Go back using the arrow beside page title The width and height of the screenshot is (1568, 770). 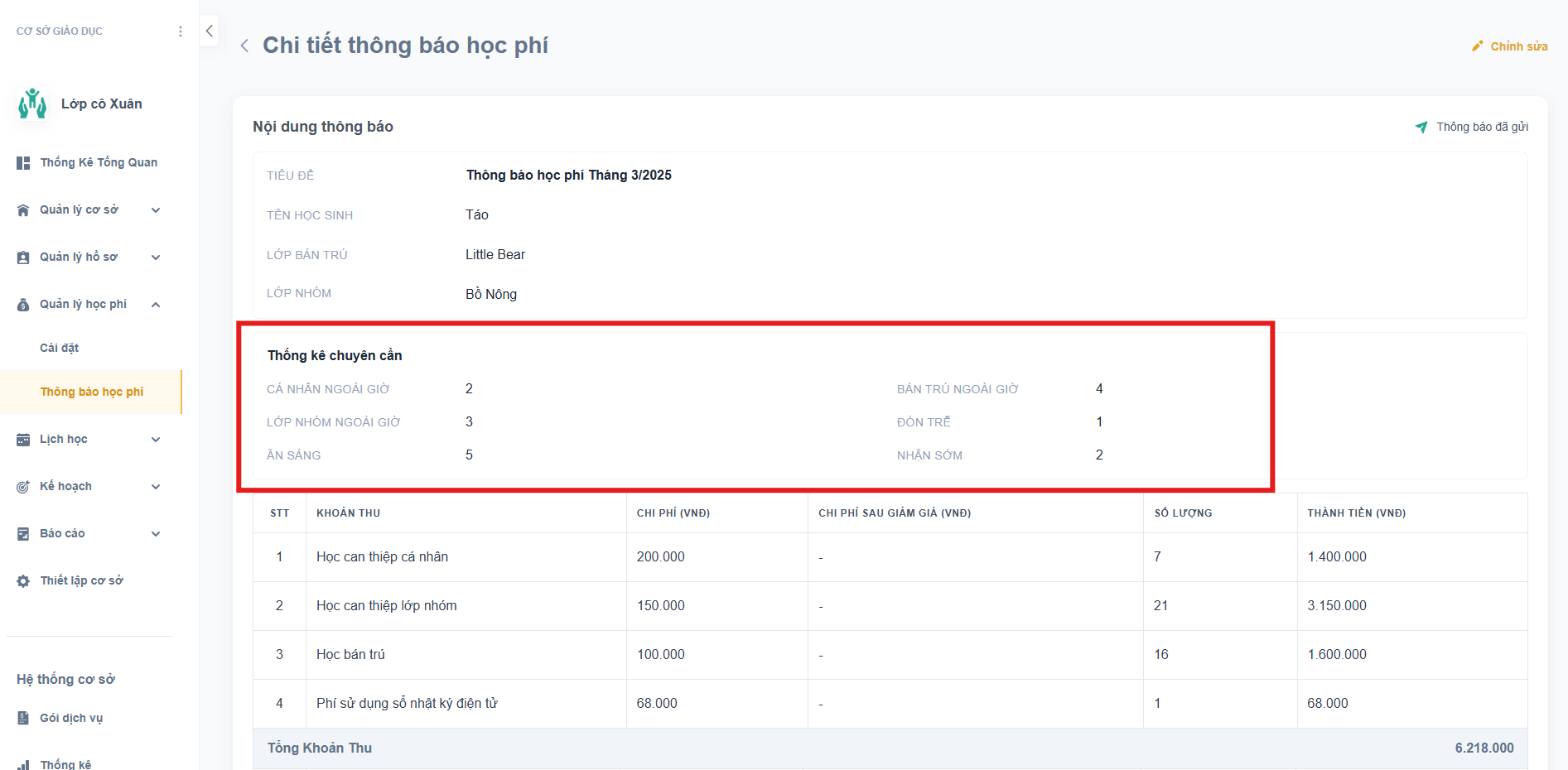[244, 46]
